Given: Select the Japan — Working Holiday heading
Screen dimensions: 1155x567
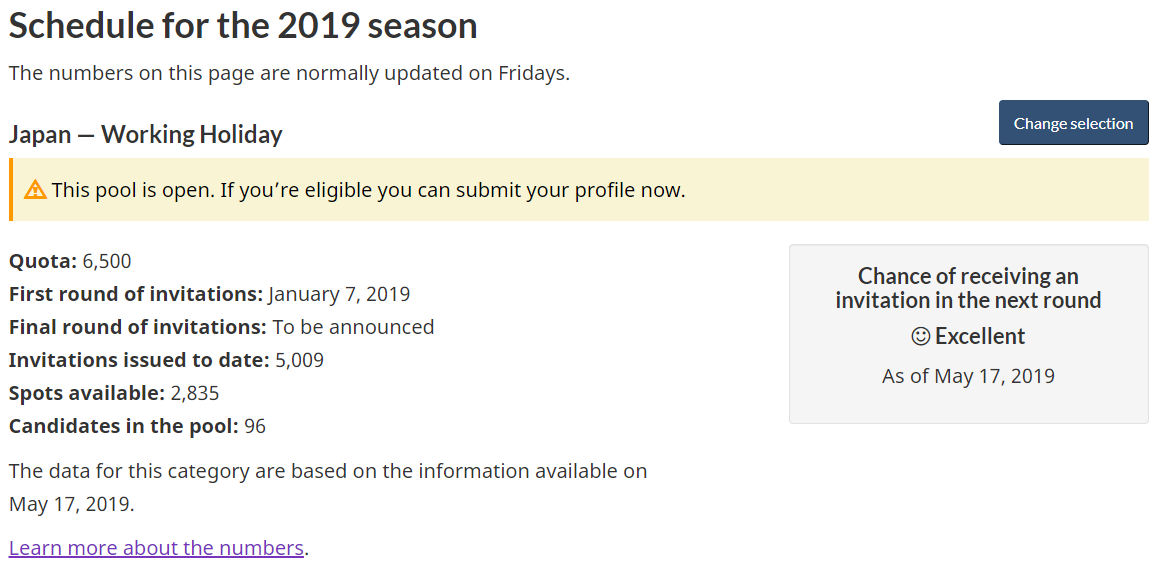Looking at the screenshot, I should pos(146,134).
